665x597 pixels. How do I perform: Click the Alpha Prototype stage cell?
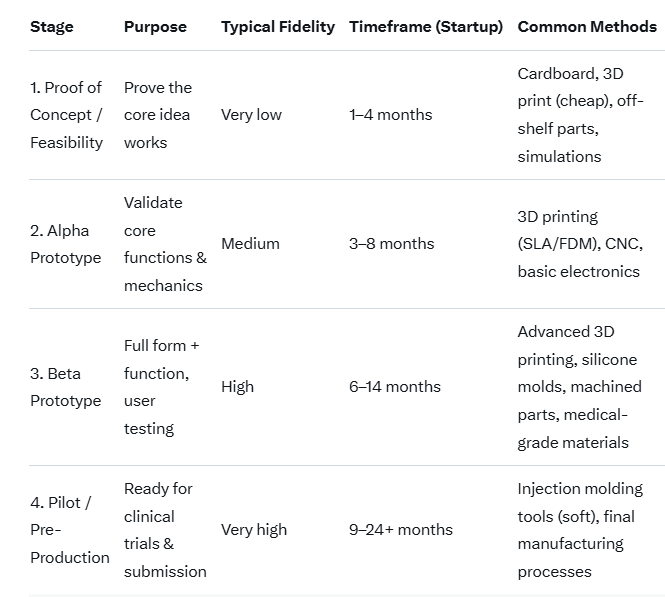point(65,244)
